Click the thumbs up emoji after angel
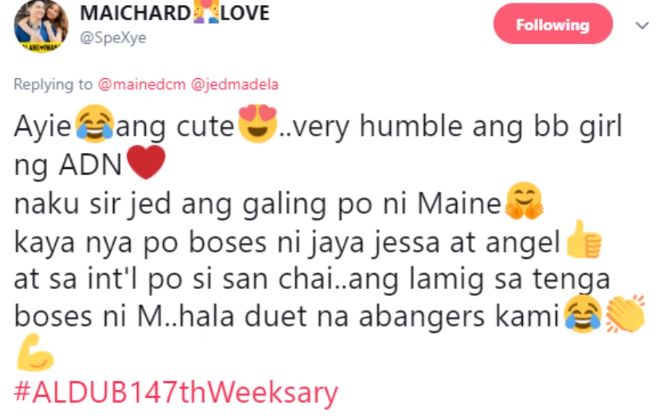The height and width of the screenshot is (417, 656). coord(583,239)
